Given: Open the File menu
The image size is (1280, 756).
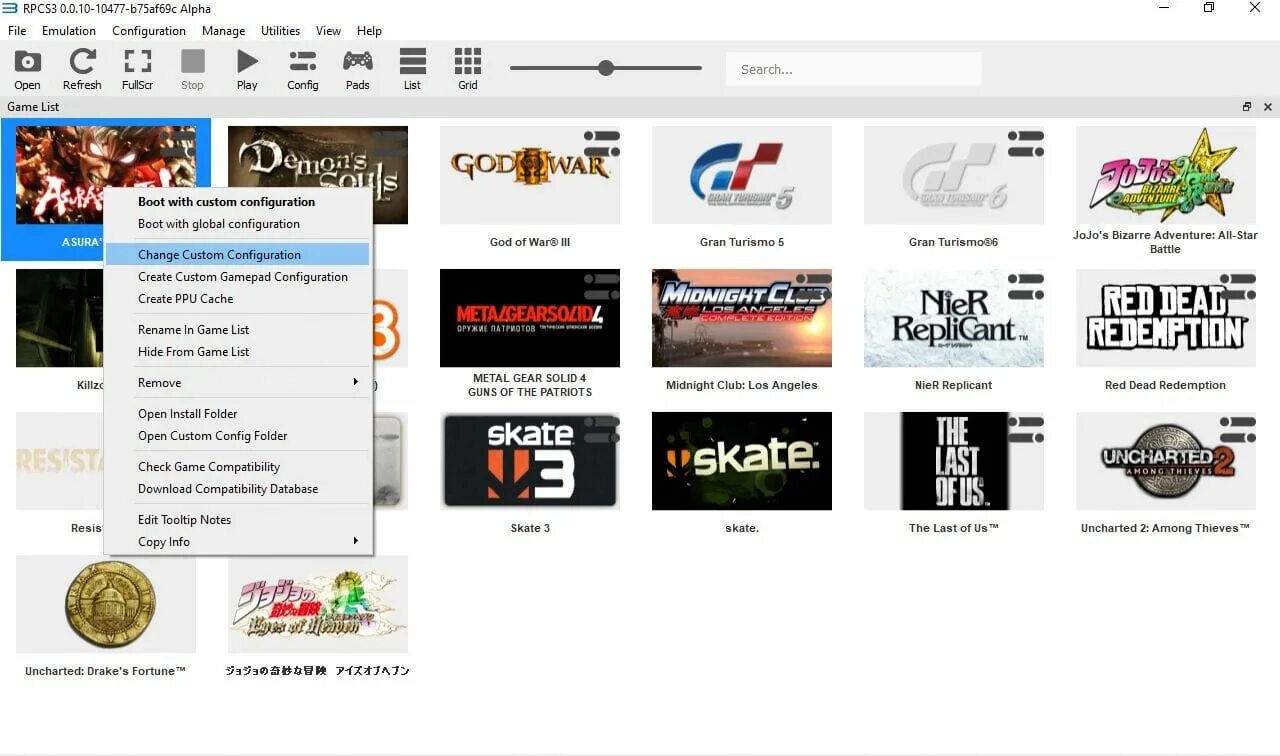Looking at the screenshot, I should pos(17,31).
